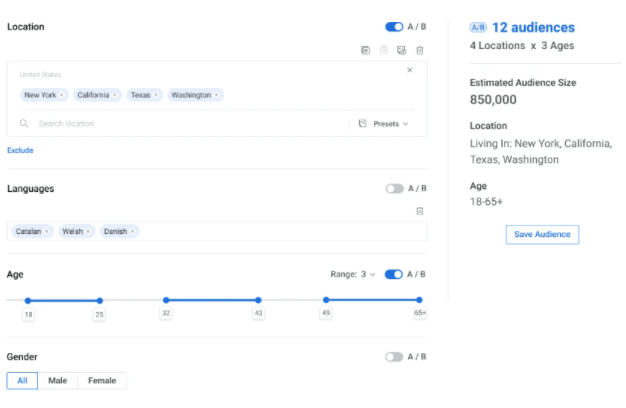Select the Female gender option
This screenshot has height=408, width=626.
click(x=102, y=381)
